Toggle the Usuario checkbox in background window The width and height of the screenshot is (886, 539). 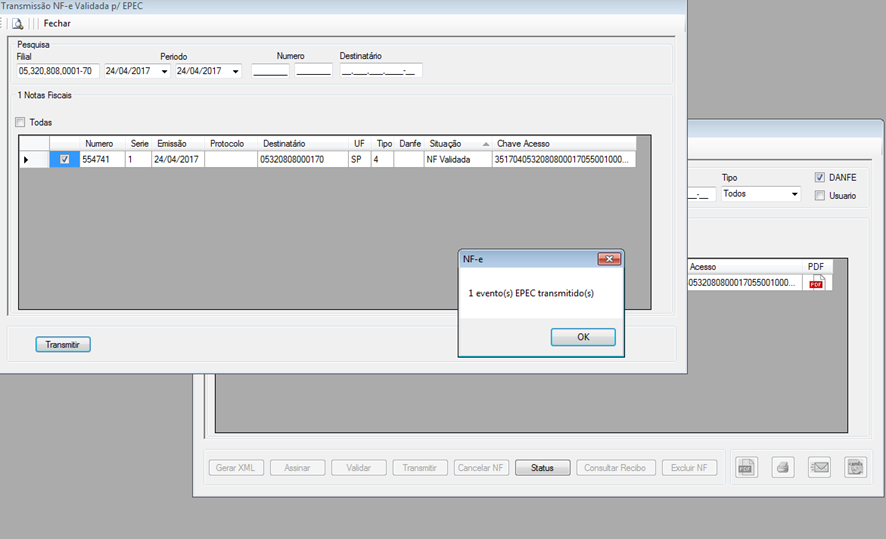tap(820, 195)
